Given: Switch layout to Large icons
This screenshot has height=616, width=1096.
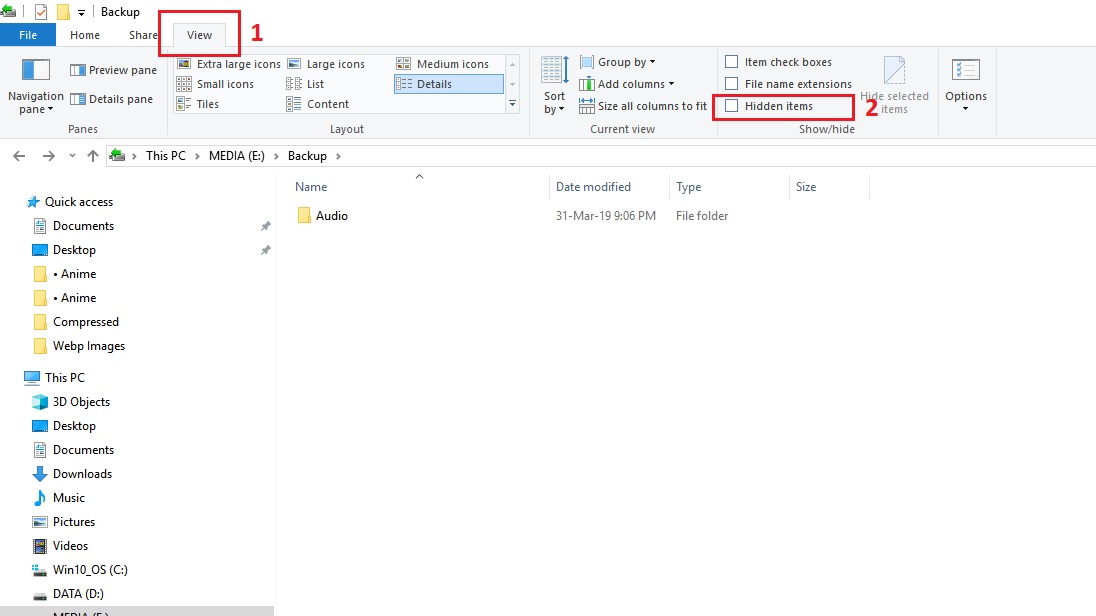Looking at the screenshot, I should coord(326,64).
